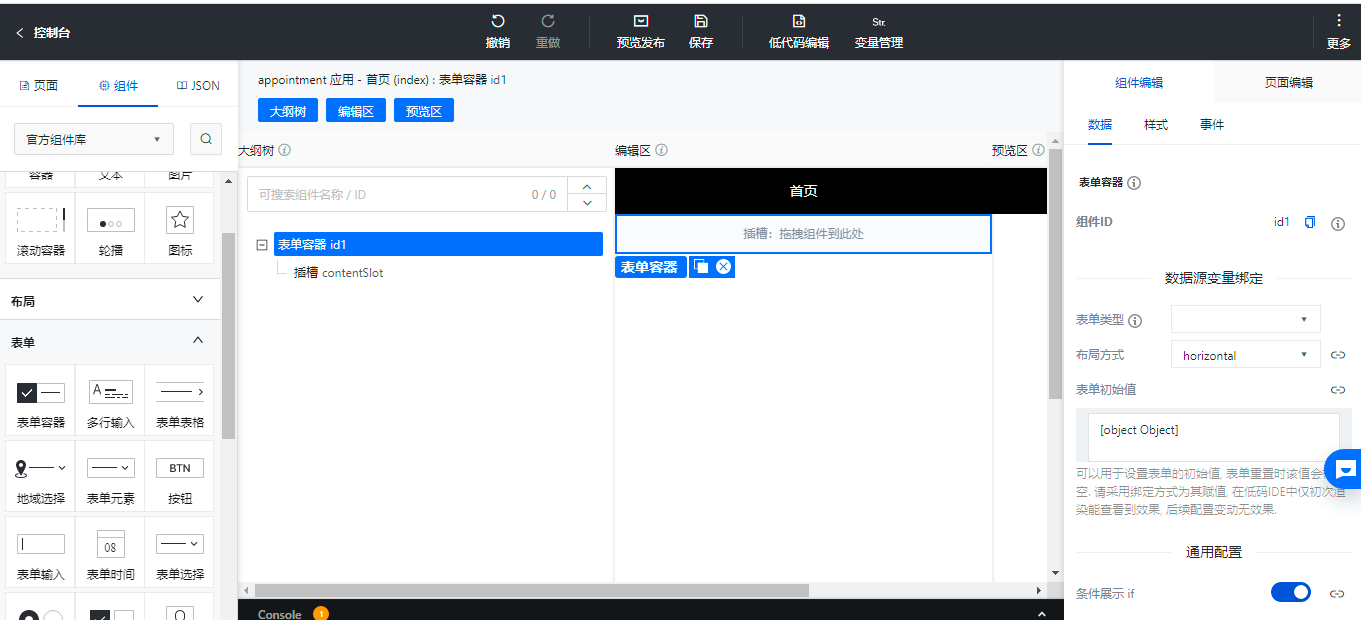Open 变量管理 variable management
This screenshot has height=620, width=1361.
(879, 32)
